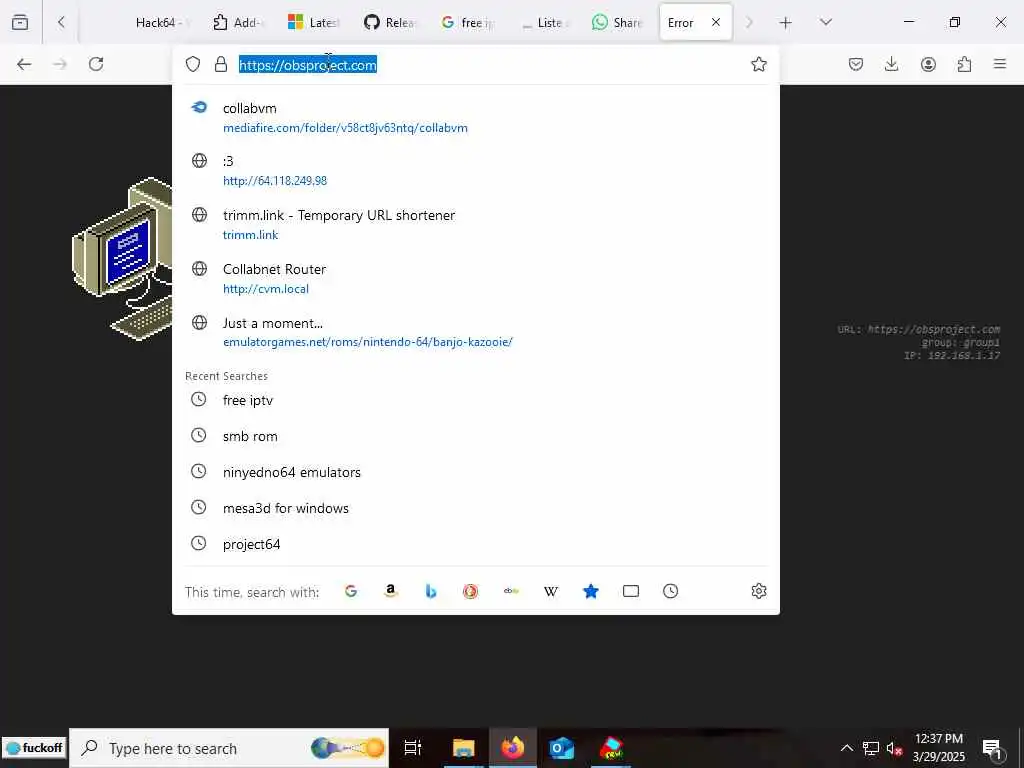Select the http://64.118.249.98 suggestion

tap(475, 170)
